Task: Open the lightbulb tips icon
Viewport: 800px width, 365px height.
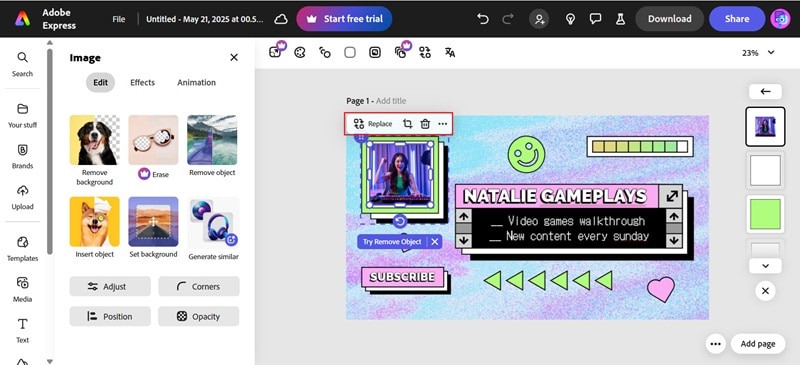Action: 570,19
